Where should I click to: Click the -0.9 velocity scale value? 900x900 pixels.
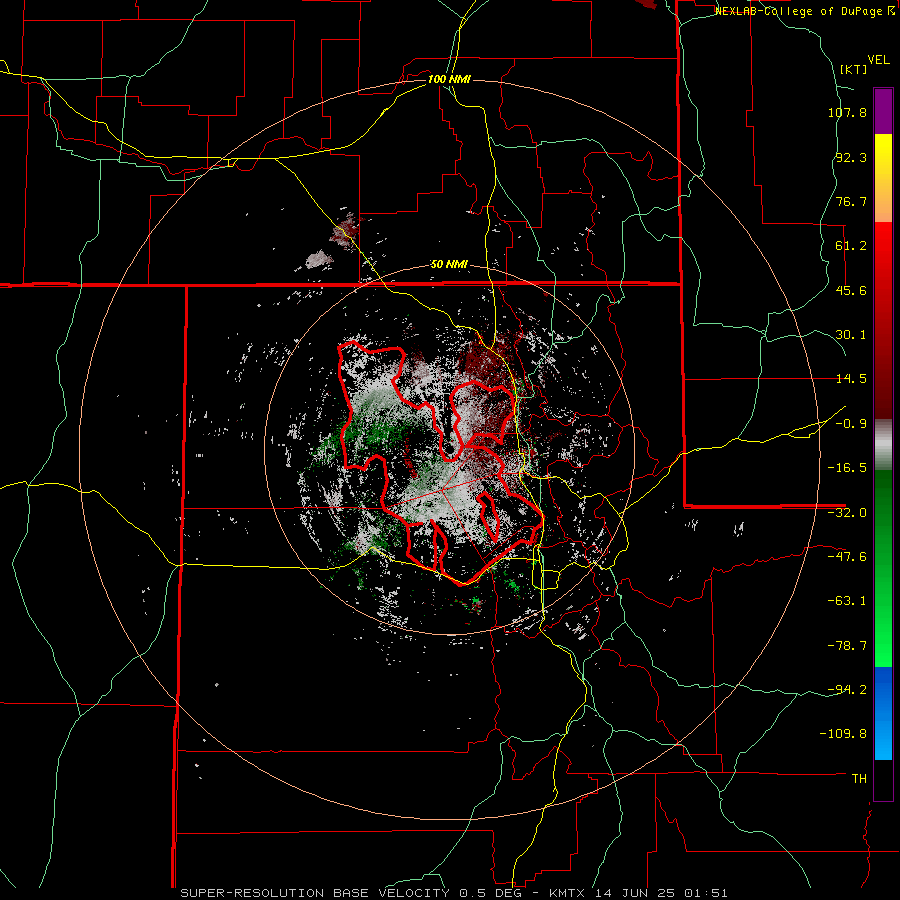[x=851, y=424]
